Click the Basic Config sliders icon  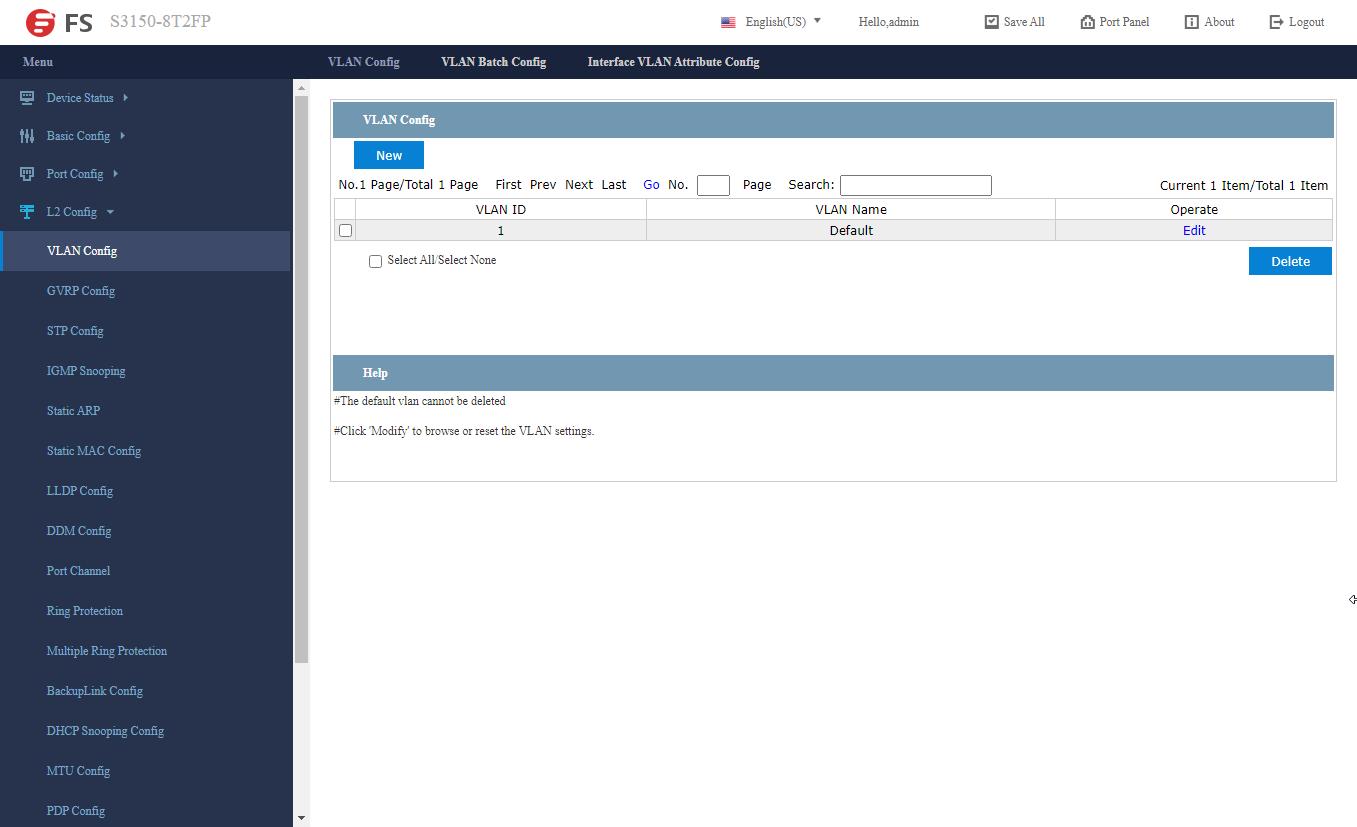tap(27, 136)
